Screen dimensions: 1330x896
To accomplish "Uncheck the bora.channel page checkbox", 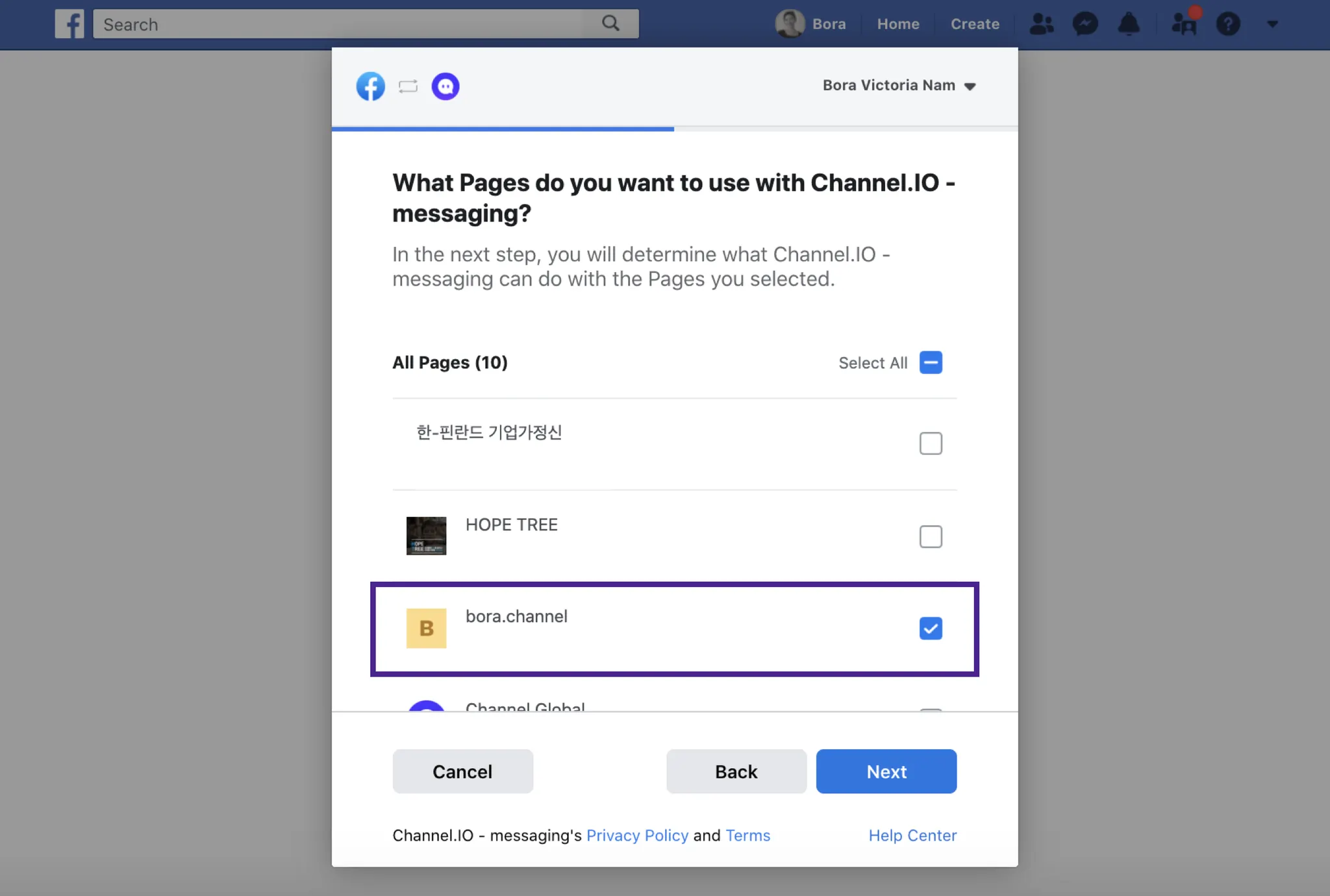I will (931, 628).
